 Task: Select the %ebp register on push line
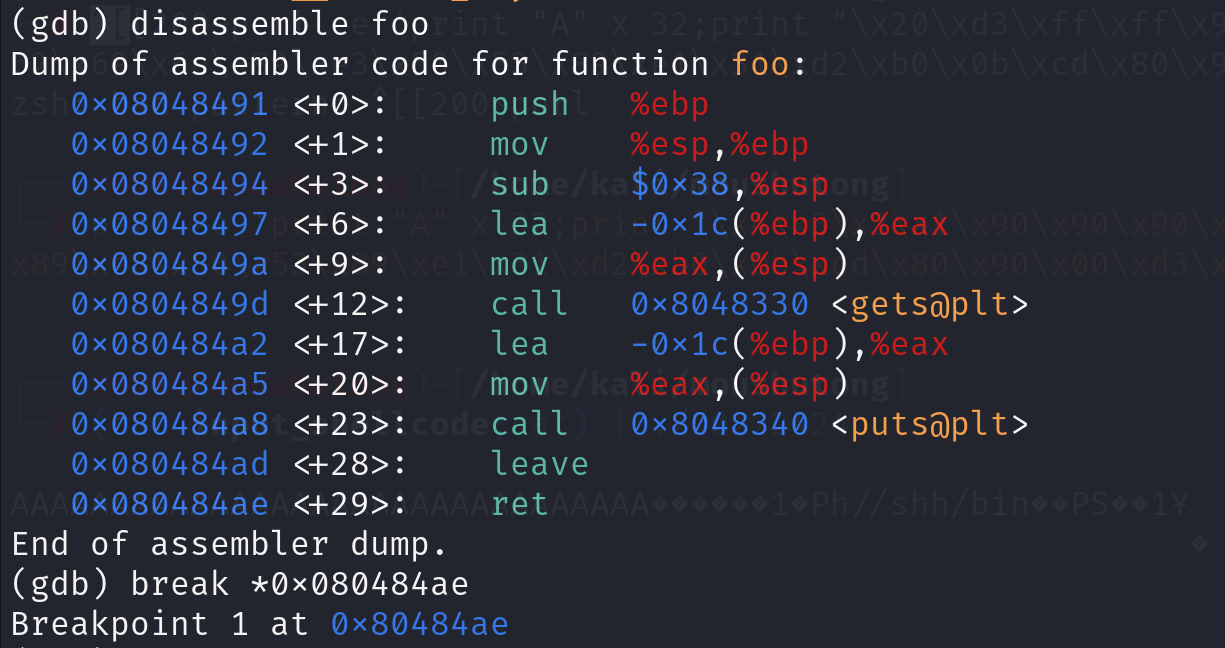(670, 104)
